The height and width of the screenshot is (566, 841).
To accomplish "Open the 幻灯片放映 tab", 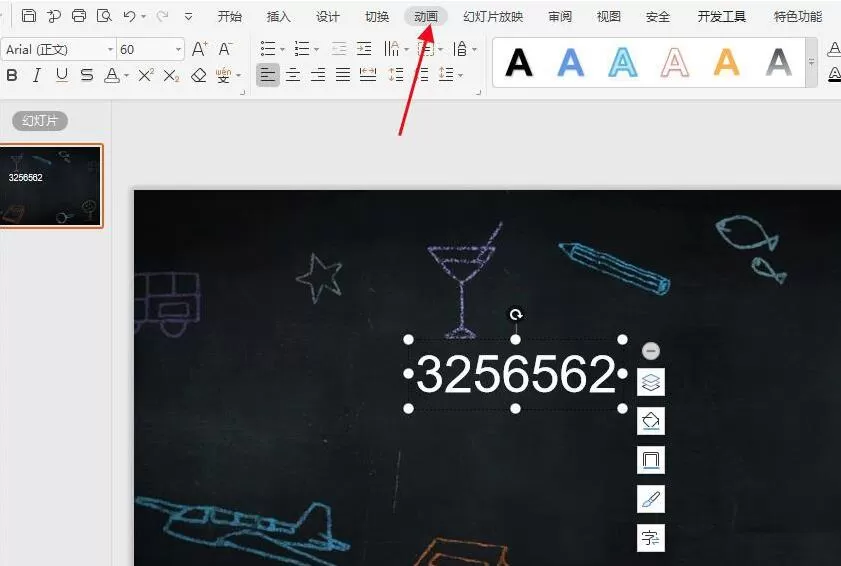I will [x=493, y=17].
